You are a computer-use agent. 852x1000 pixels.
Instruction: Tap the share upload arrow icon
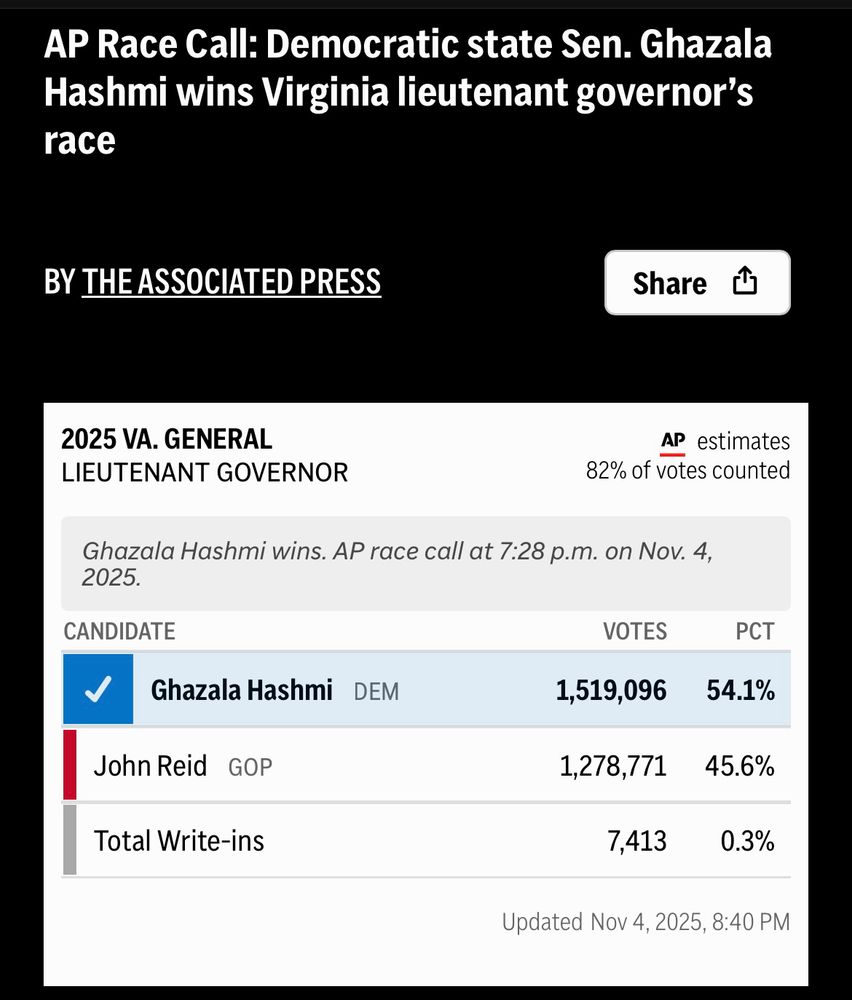744,281
